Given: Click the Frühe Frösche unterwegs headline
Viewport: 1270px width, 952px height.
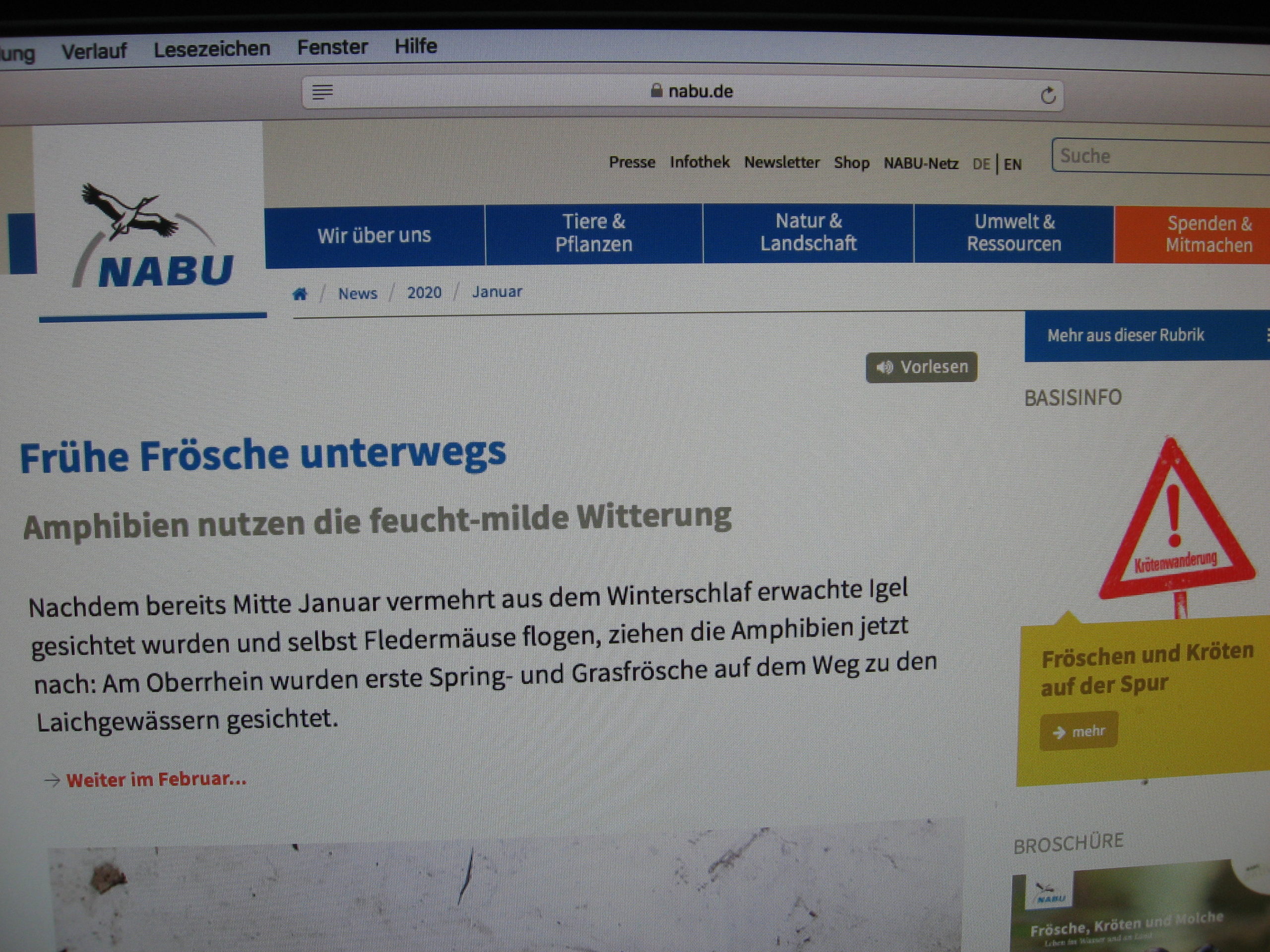Looking at the screenshot, I should [x=263, y=455].
